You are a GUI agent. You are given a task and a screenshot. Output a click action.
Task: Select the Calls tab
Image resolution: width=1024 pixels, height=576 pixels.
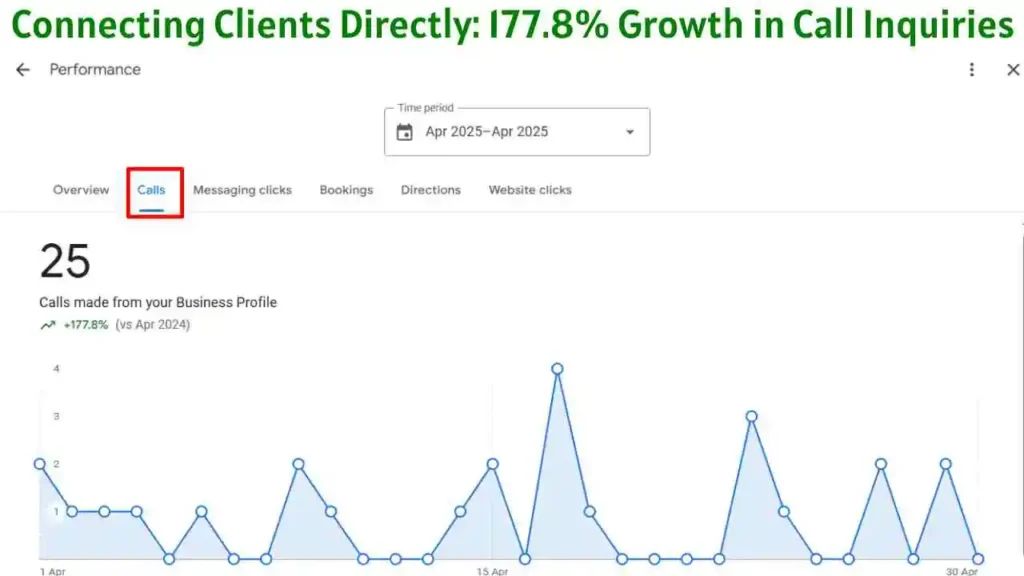pos(152,190)
